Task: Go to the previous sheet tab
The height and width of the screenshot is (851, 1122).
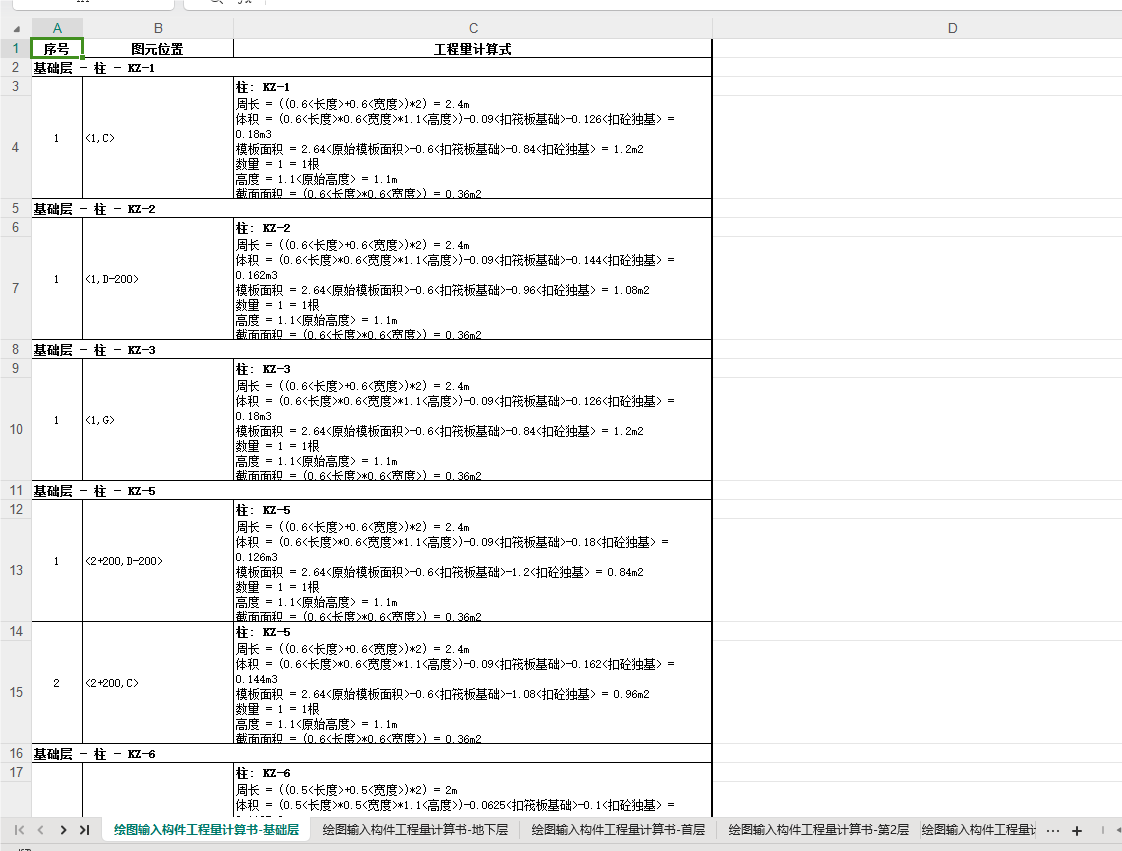Action: 41,830
